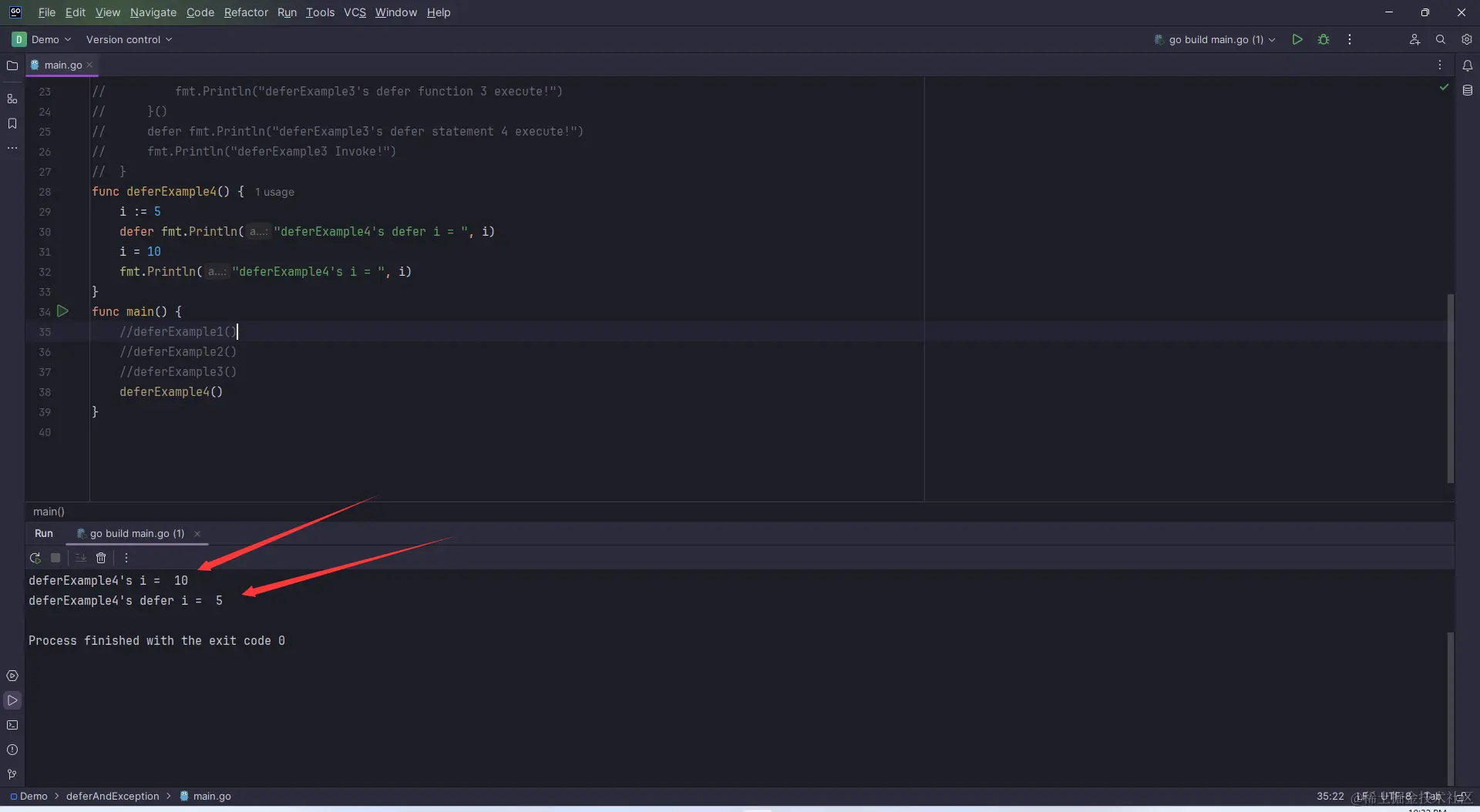Click the gutter run icon beside func main

click(63, 311)
